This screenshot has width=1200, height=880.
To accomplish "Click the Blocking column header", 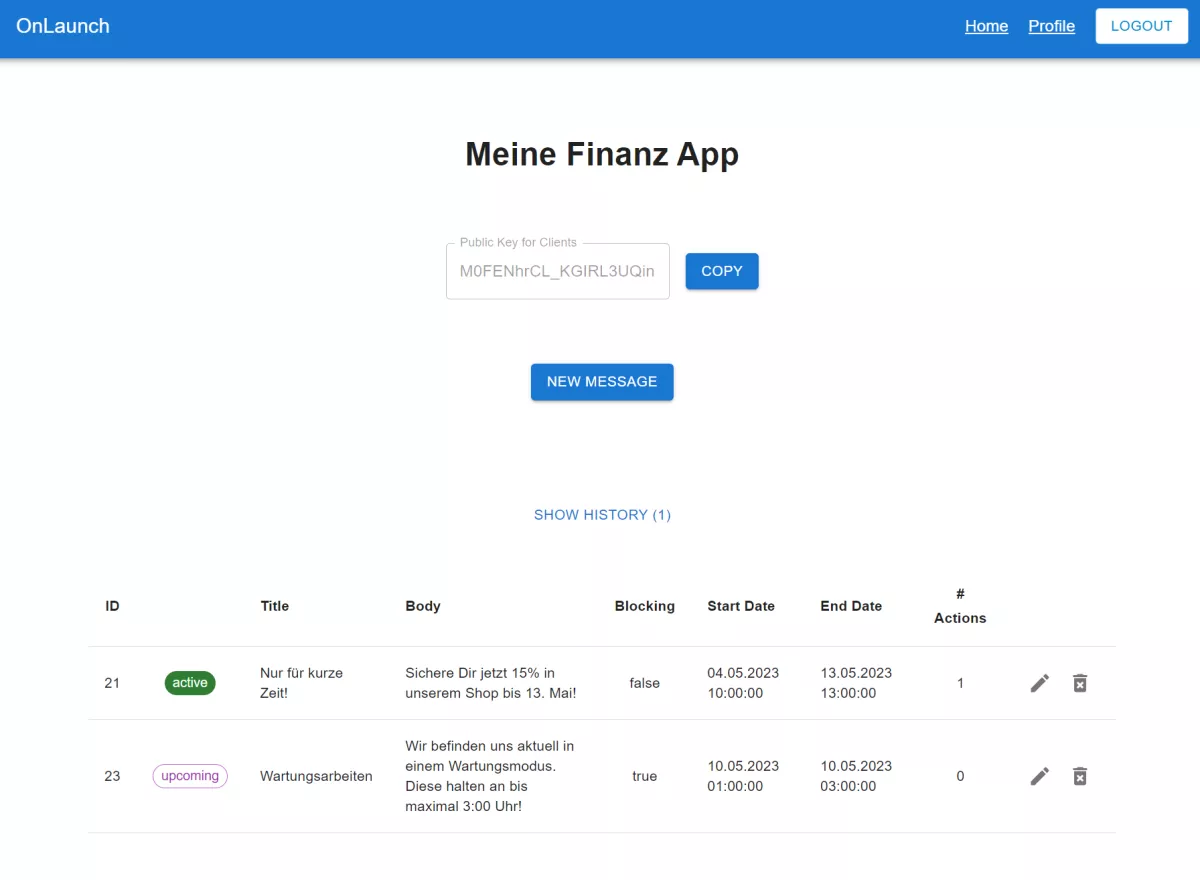I will (645, 606).
